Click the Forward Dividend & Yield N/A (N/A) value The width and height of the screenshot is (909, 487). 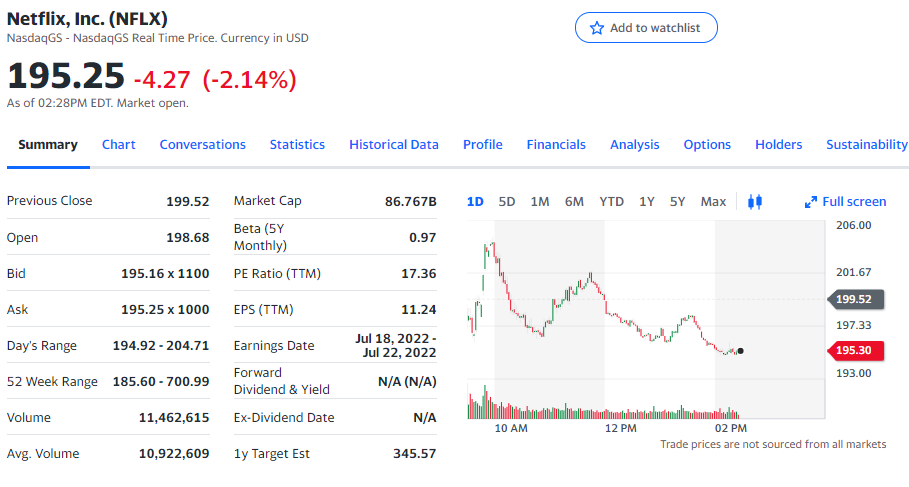click(x=407, y=381)
